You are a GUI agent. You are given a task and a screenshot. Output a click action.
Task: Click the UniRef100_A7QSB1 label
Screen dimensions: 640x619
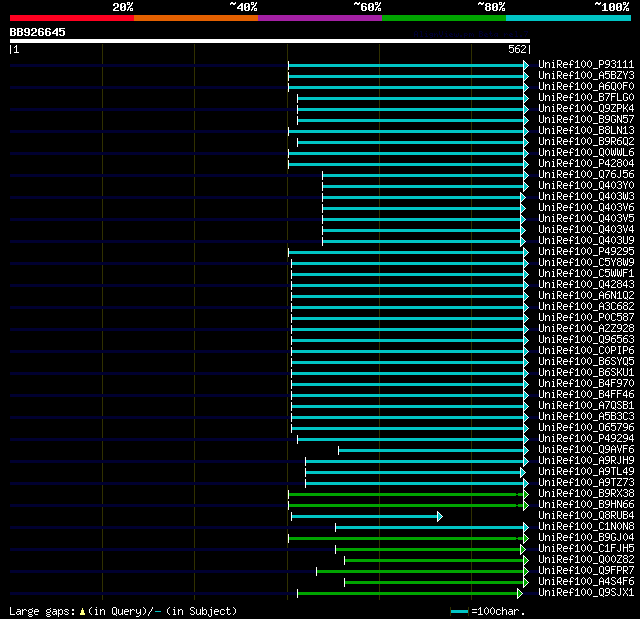click(586, 406)
